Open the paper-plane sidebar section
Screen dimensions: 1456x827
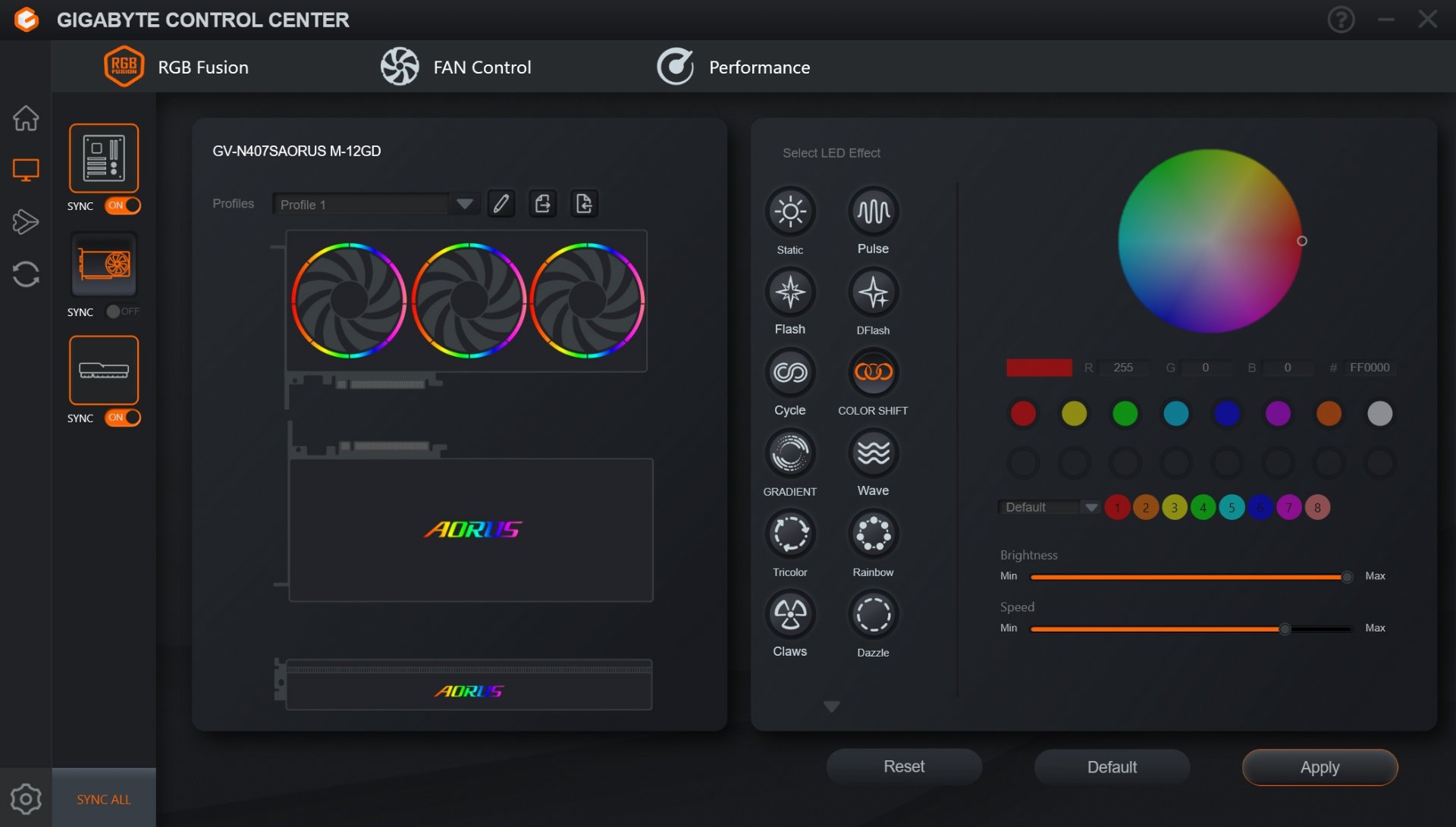point(26,221)
